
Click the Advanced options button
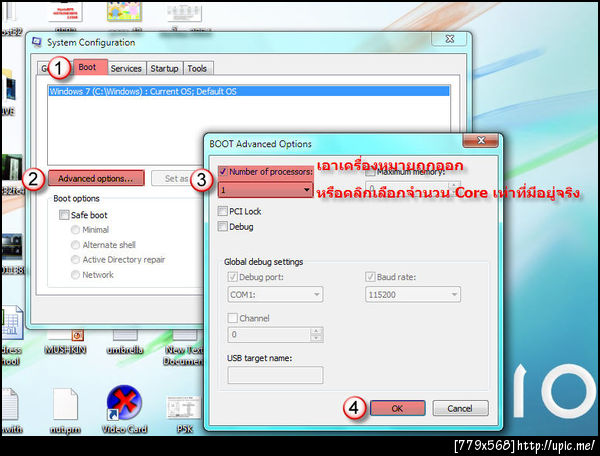pos(96,178)
